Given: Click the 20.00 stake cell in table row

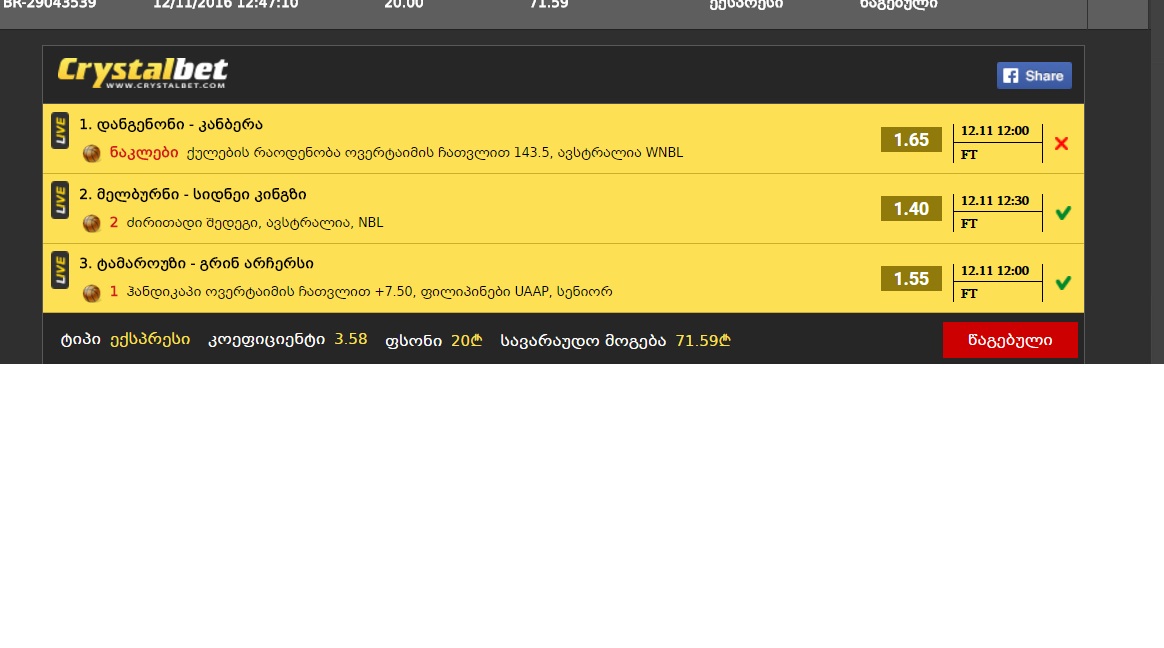Looking at the screenshot, I should [x=404, y=4].
